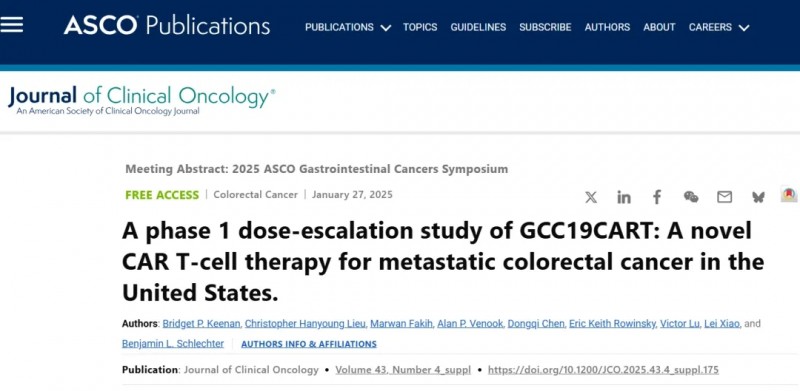Screen dimensions: 800x391
Task: Click the ASCO Publications logo
Action: [x=167, y=25]
